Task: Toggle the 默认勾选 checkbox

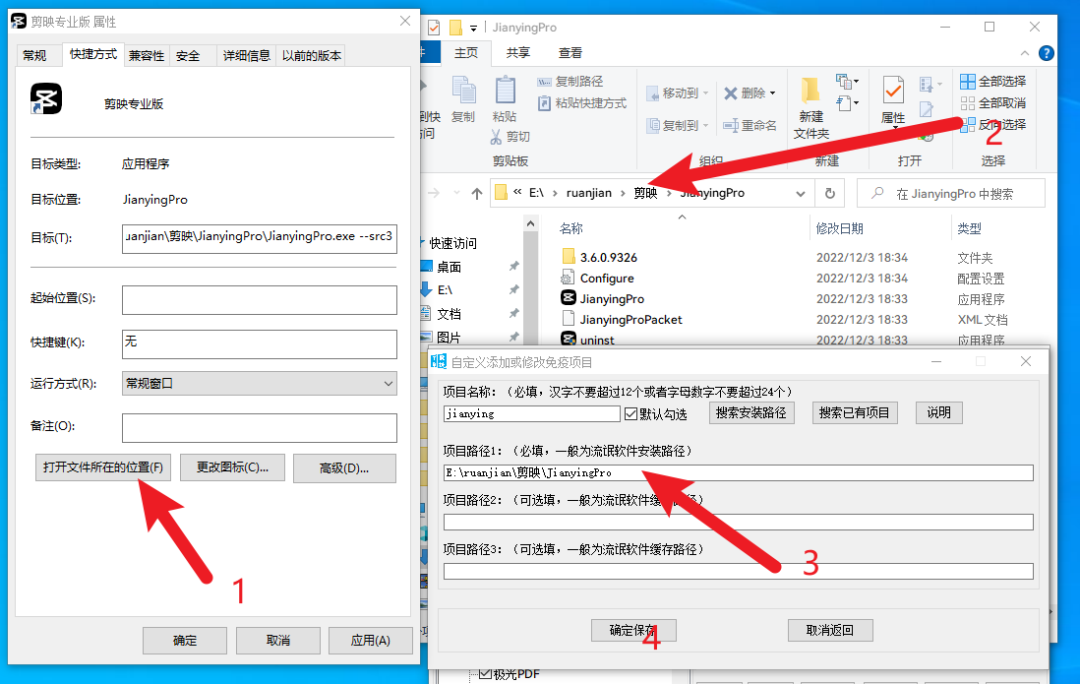Action: pos(631,414)
